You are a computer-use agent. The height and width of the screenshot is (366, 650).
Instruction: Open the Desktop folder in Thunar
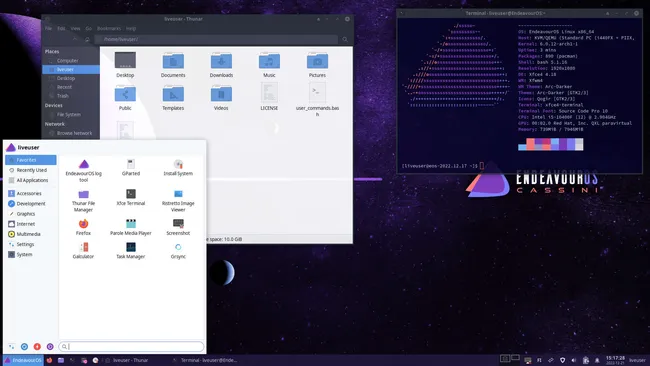125,65
